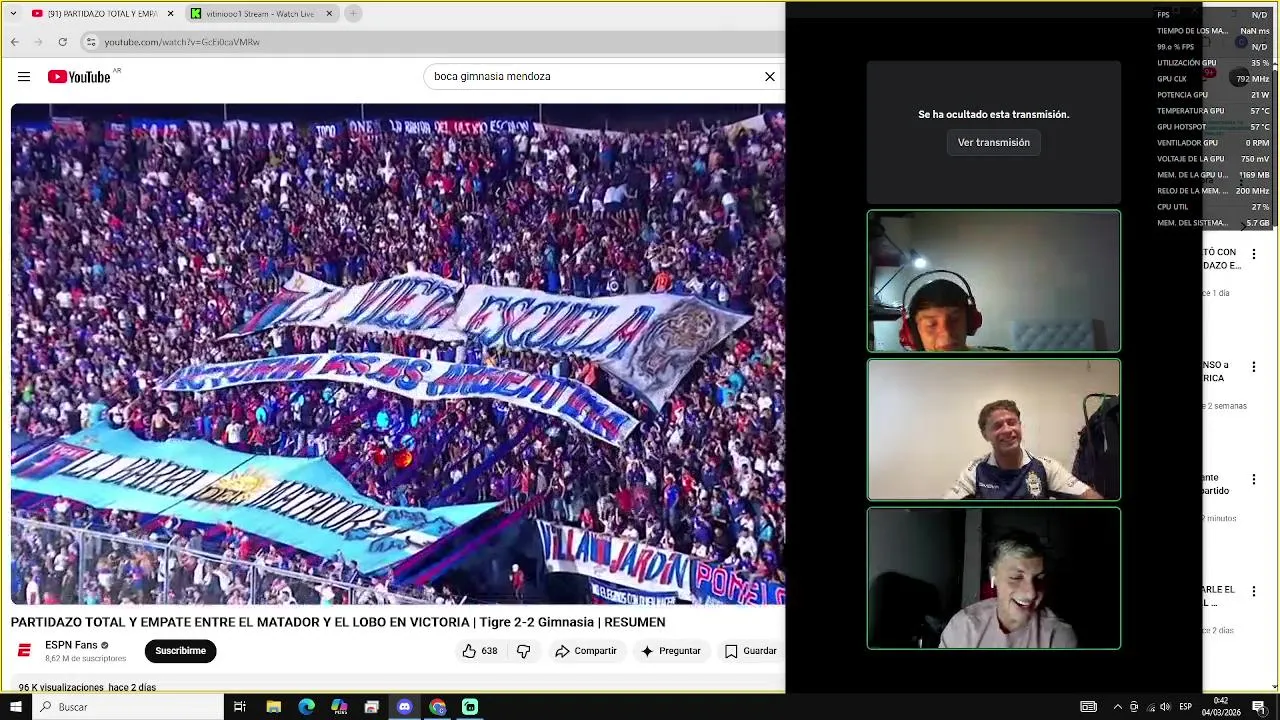Click the Tigre vs Gimnasia video player

[397, 354]
